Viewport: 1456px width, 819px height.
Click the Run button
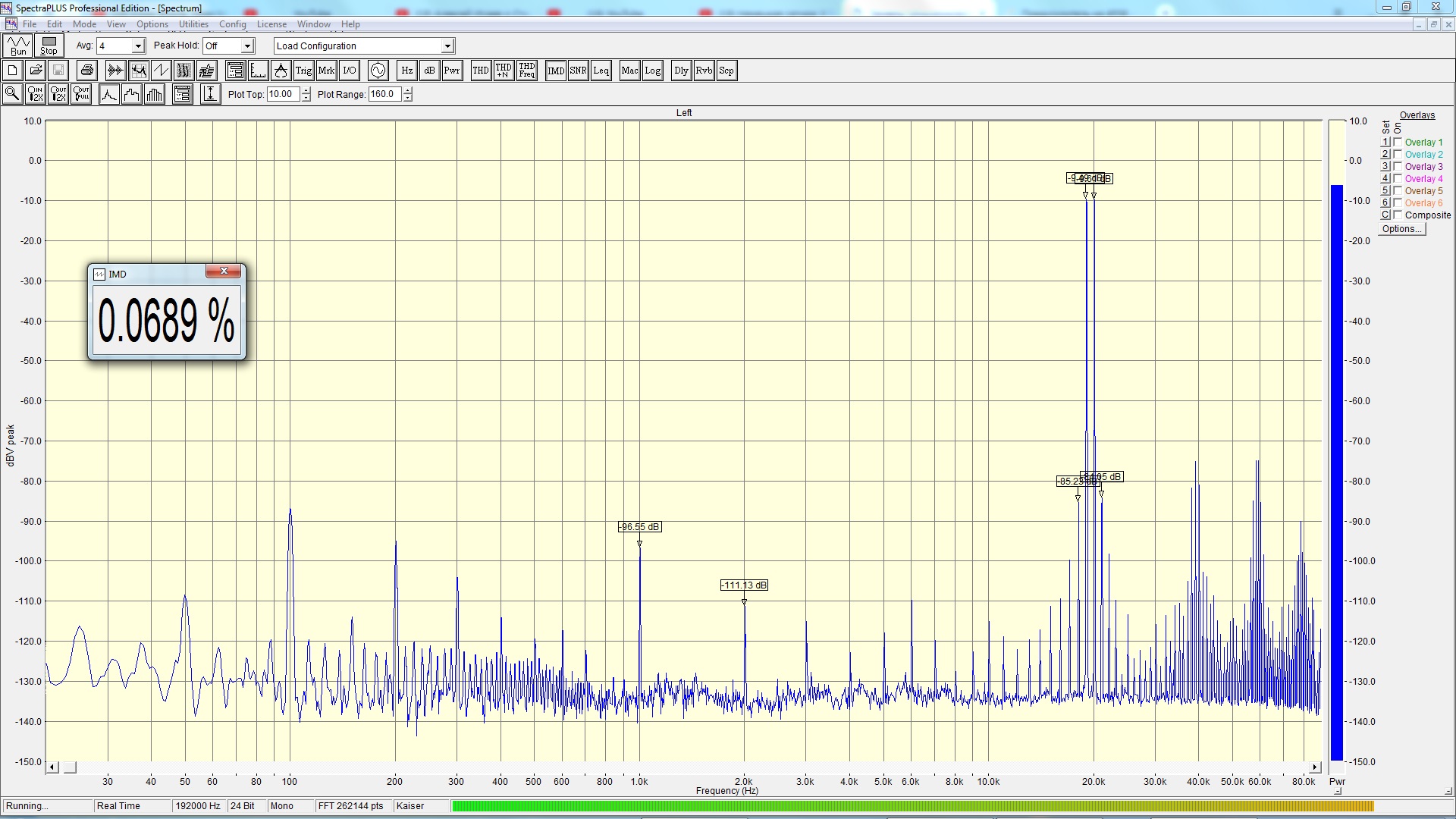tap(18, 46)
